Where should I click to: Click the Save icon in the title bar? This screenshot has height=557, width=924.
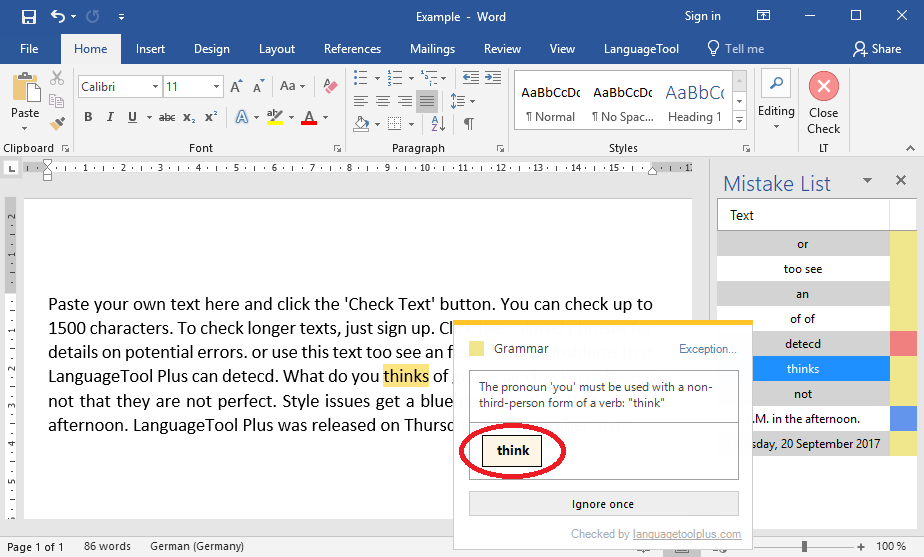28,17
